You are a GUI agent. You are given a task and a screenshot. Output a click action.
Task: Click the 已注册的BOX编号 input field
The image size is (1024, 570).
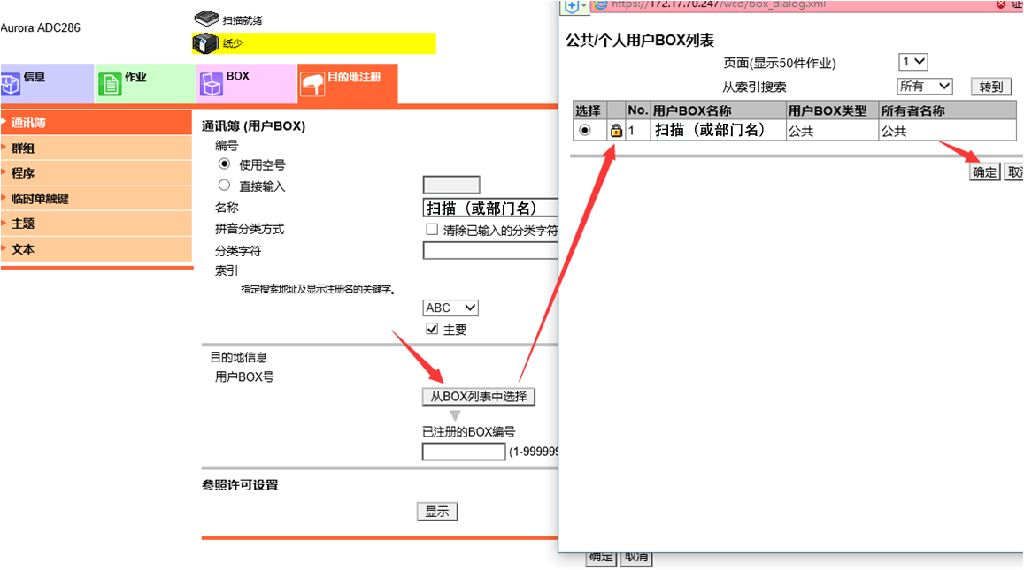[464, 452]
